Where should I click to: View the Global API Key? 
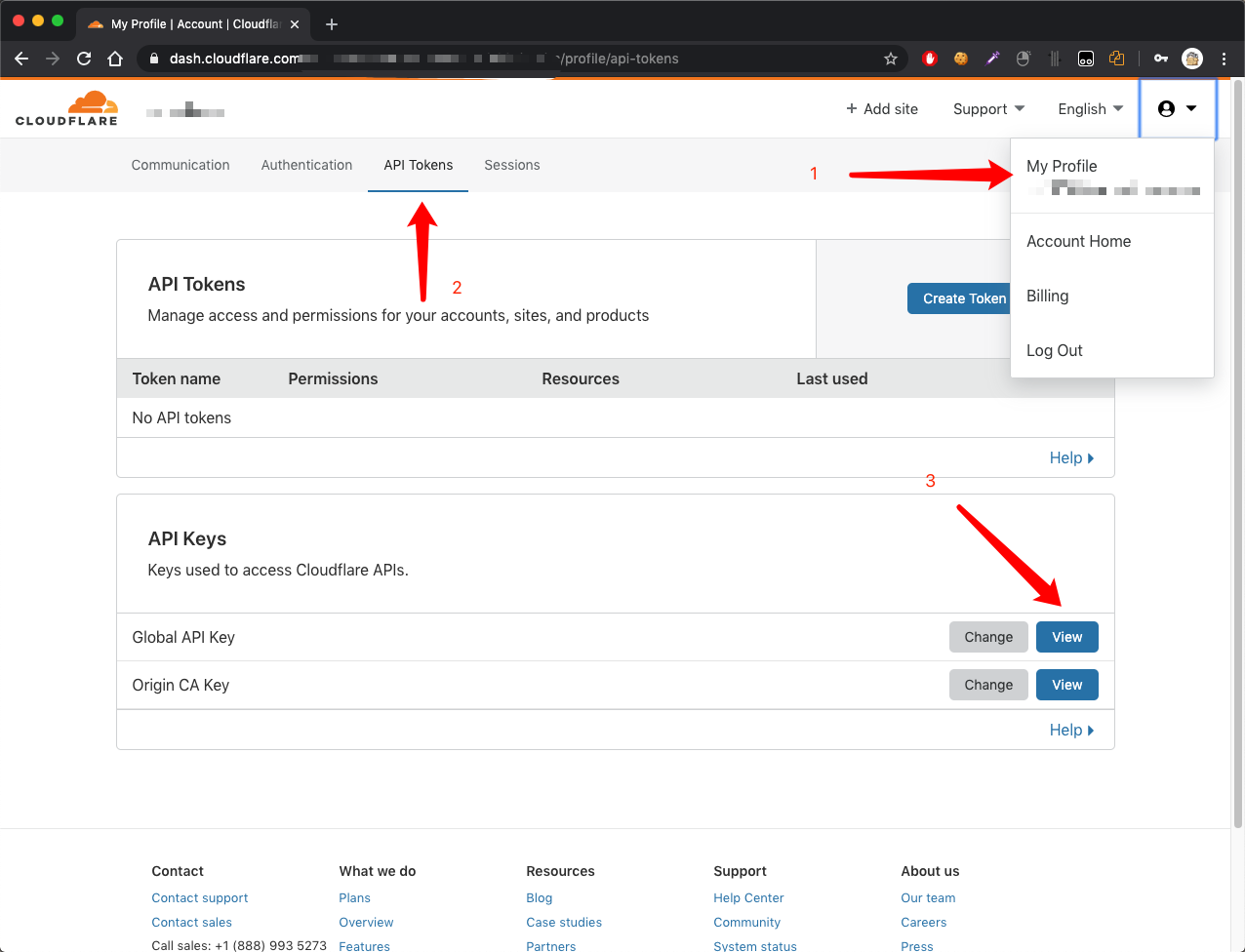[x=1066, y=637]
